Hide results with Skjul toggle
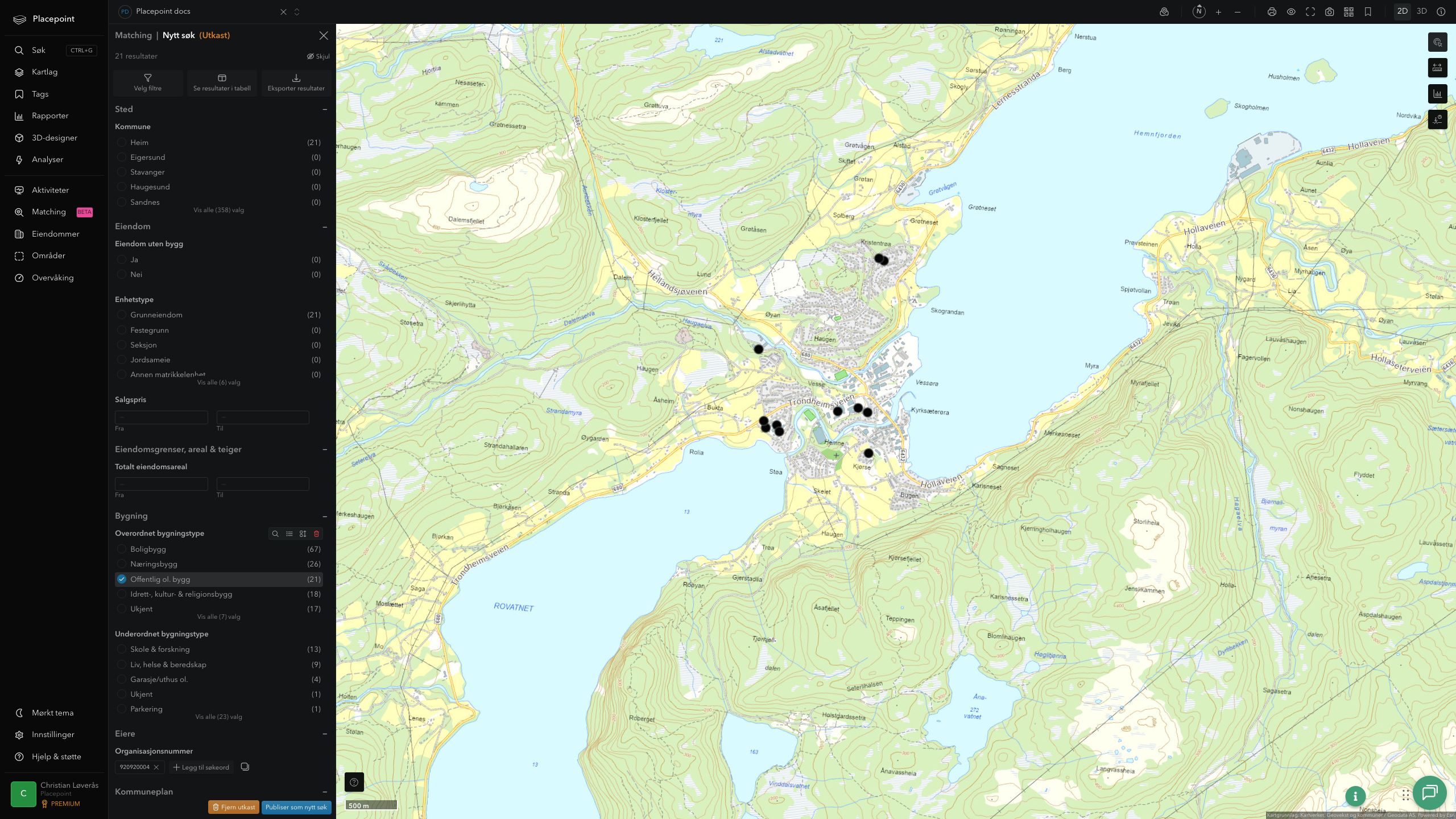Image resolution: width=1456 pixels, height=819 pixels. pyautogui.click(x=318, y=56)
